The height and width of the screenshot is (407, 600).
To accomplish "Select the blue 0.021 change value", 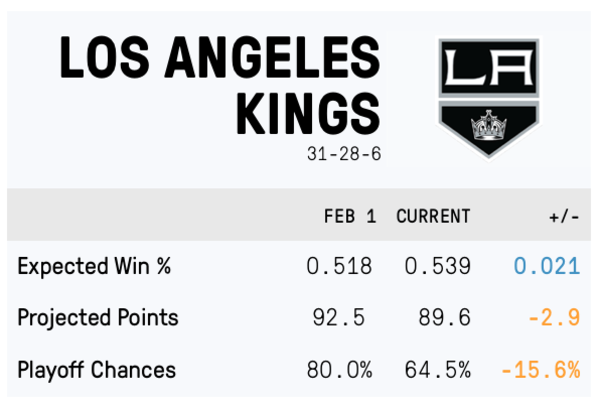I will (546, 266).
